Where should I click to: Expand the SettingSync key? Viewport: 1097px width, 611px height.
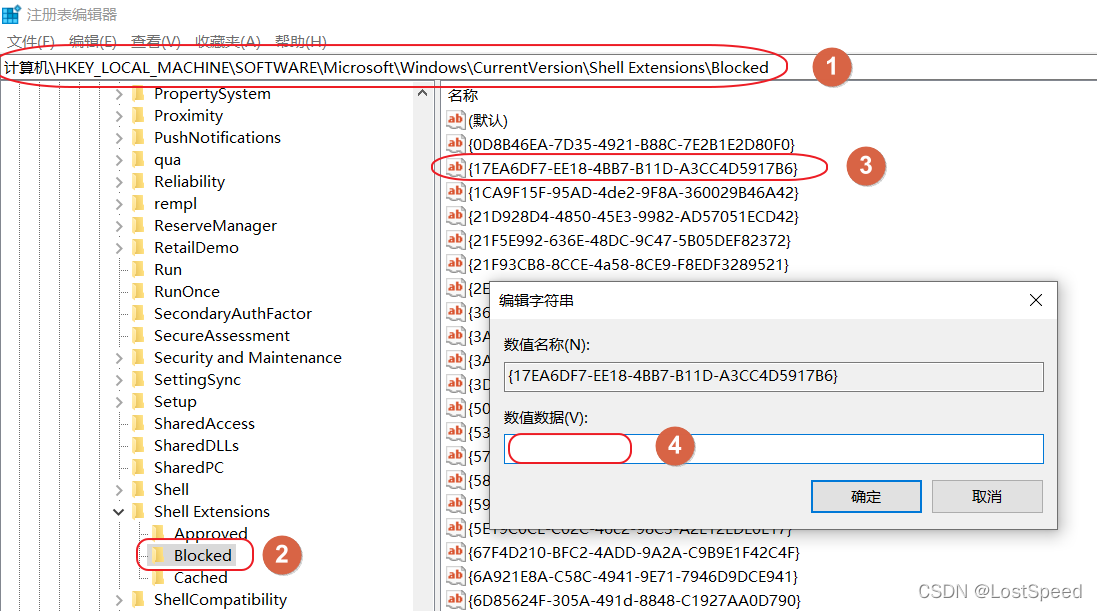118,380
